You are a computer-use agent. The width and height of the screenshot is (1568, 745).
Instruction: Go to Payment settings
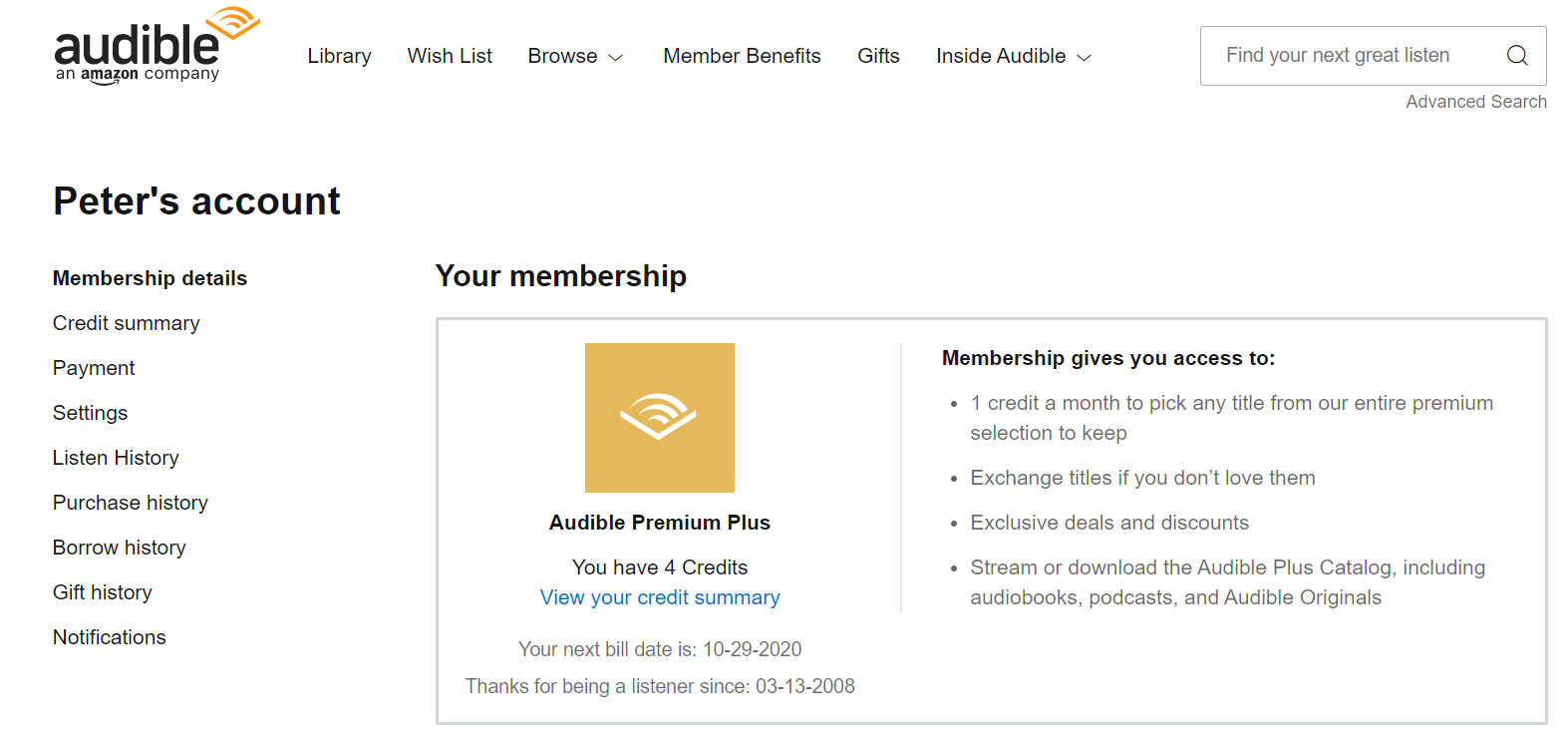click(94, 368)
